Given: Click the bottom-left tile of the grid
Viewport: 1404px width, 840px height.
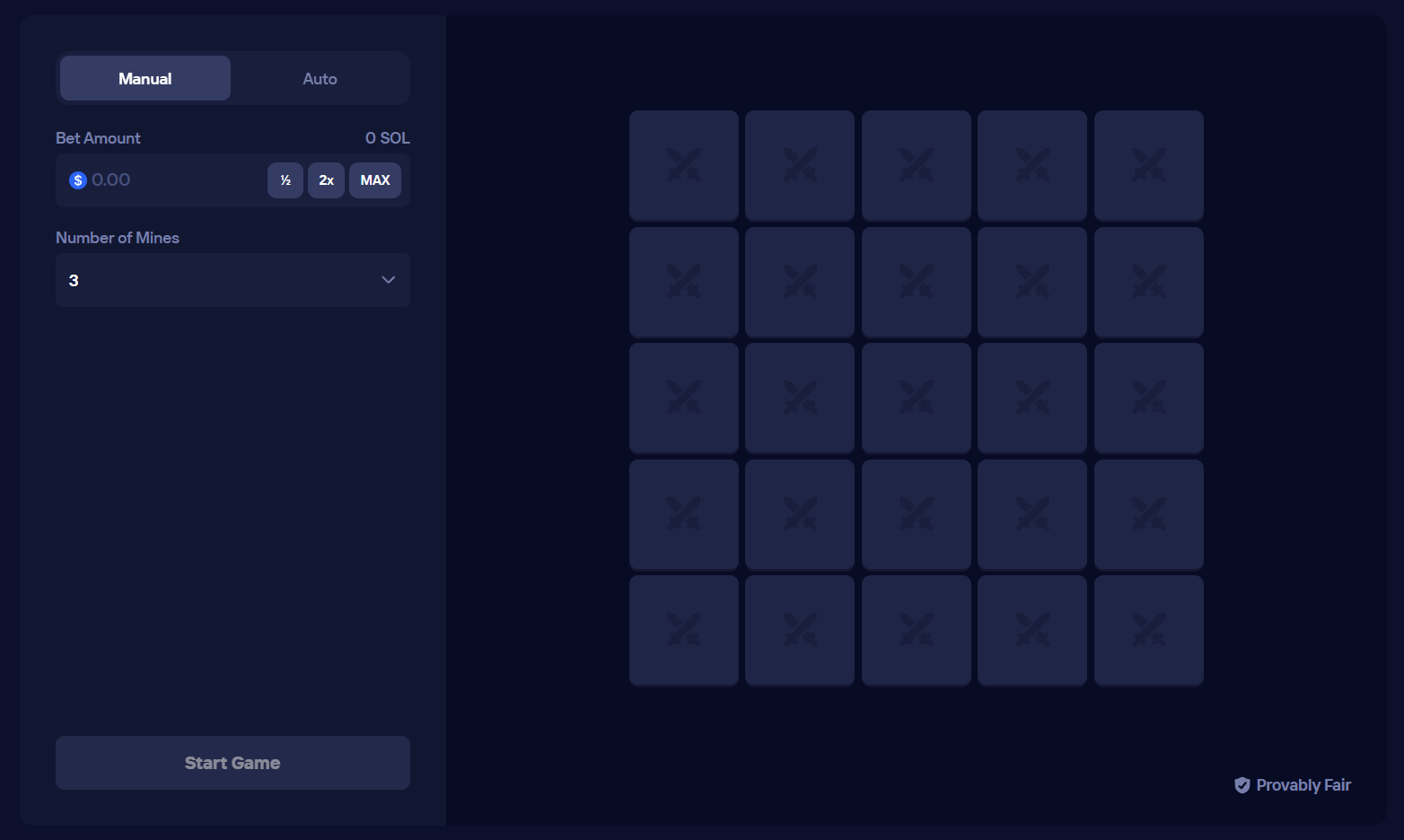Looking at the screenshot, I should click(x=683, y=630).
